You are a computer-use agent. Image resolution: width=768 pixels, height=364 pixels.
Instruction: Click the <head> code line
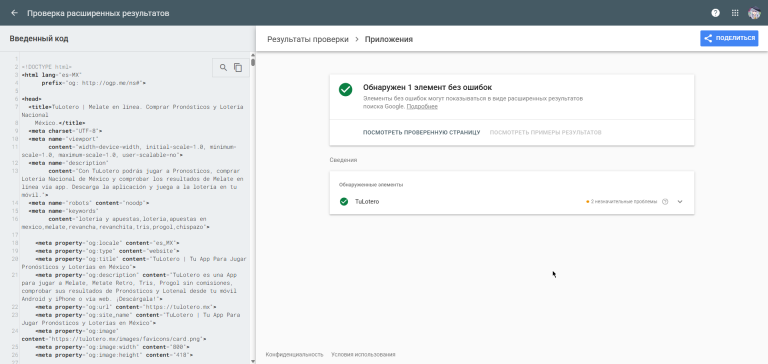(32, 99)
